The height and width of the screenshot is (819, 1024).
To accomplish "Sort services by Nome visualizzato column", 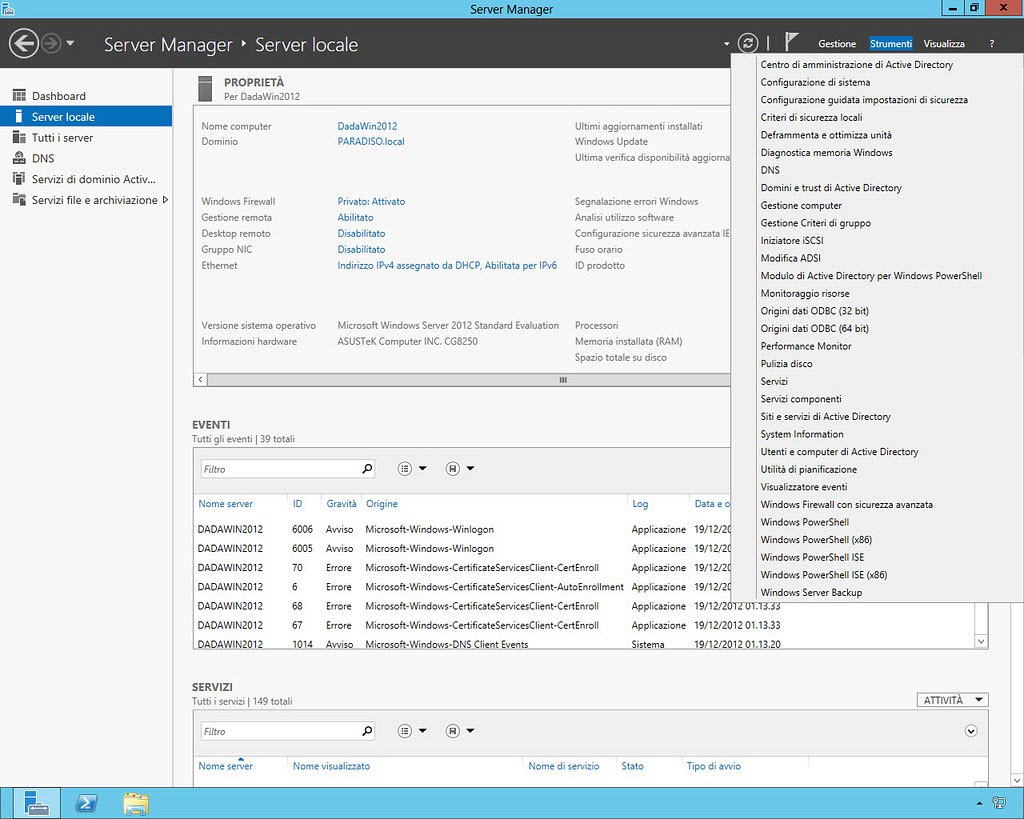I will coord(331,766).
